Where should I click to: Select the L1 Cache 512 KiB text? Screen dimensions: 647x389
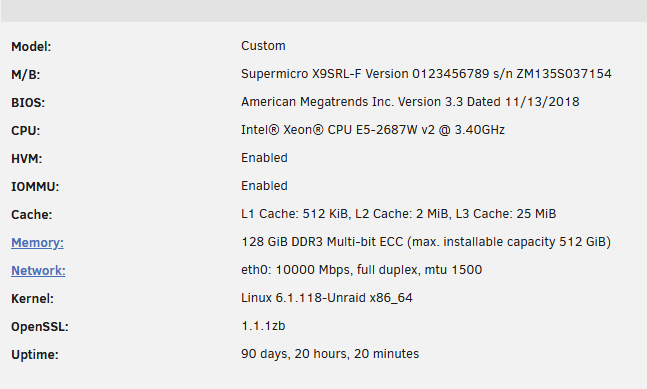[295, 214]
